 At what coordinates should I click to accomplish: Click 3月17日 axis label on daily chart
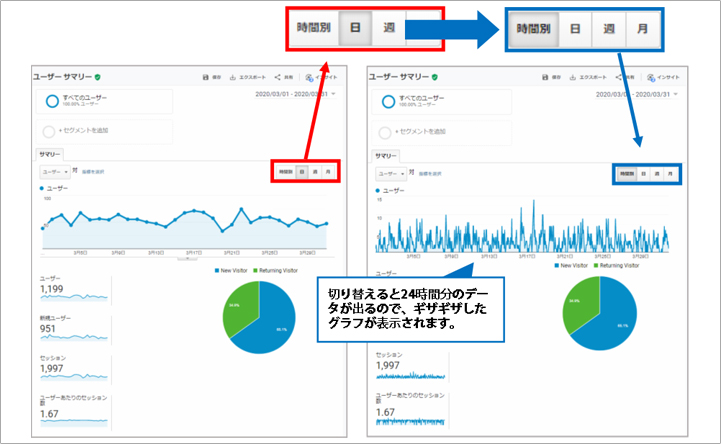pyautogui.click(x=194, y=253)
